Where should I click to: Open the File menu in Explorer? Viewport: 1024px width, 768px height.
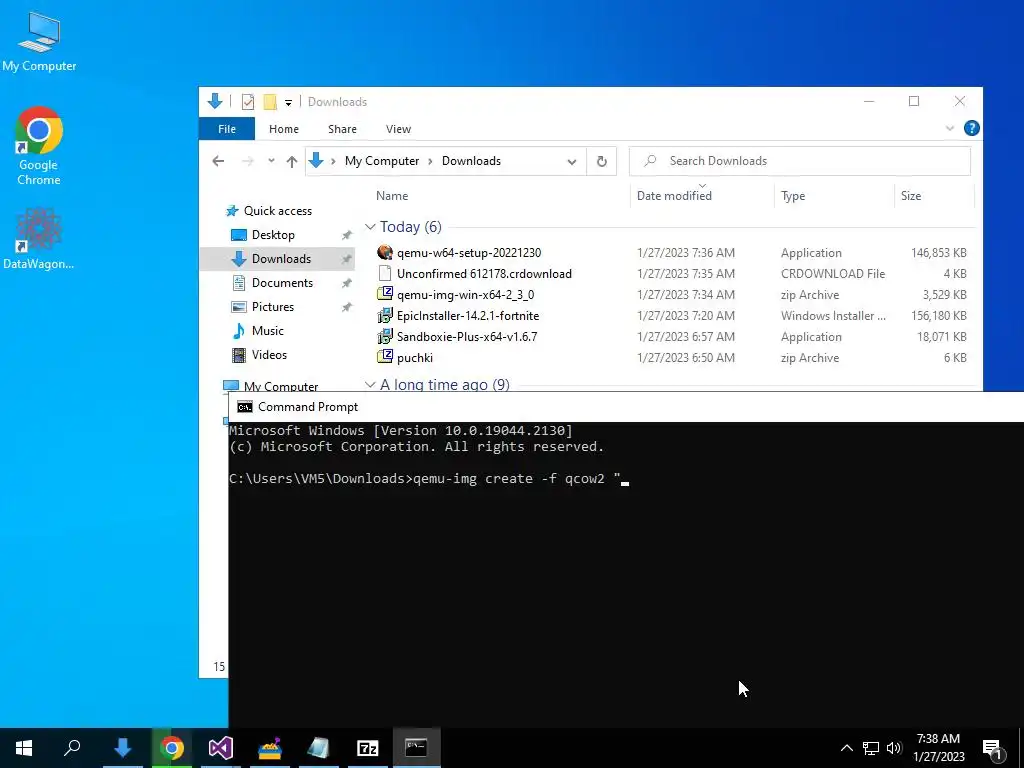[x=227, y=129]
